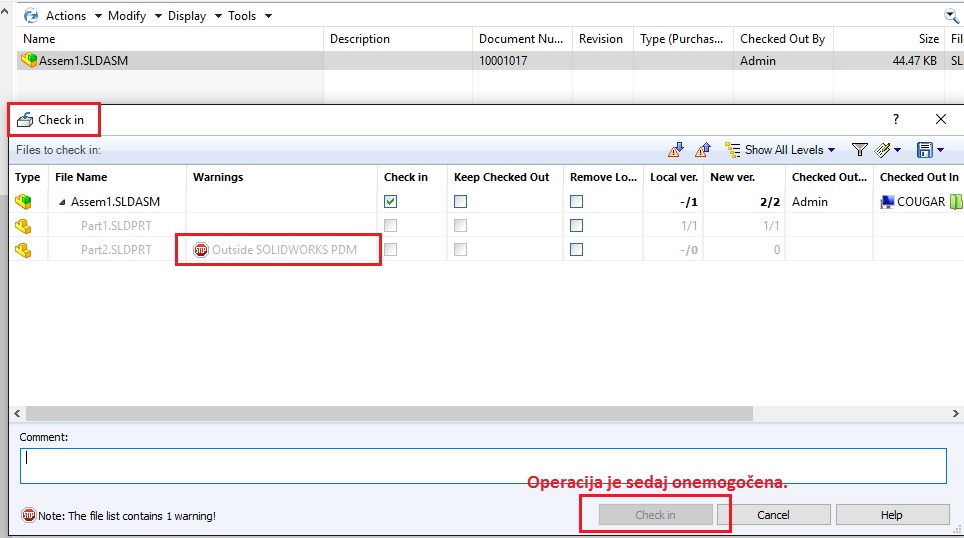Click the filter funnel icon
Screen dimensions: 964x538
pyautogui.click(x=859, y=150)
